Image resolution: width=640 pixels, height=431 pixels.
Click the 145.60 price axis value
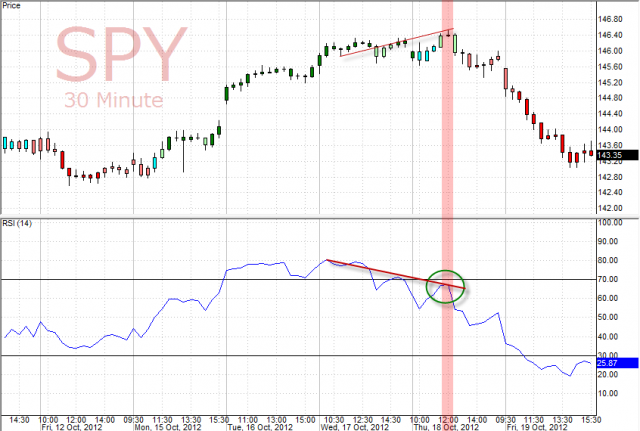click(610, 67)
